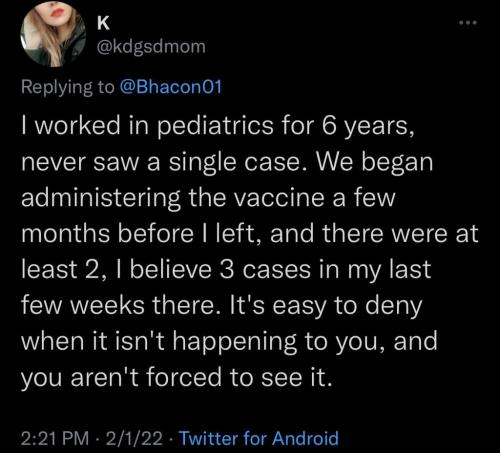Image resolution: width=500 pixels, height=453 pixels.
Task: Open the @kdgsdmom handle profile
Action: 151,47
